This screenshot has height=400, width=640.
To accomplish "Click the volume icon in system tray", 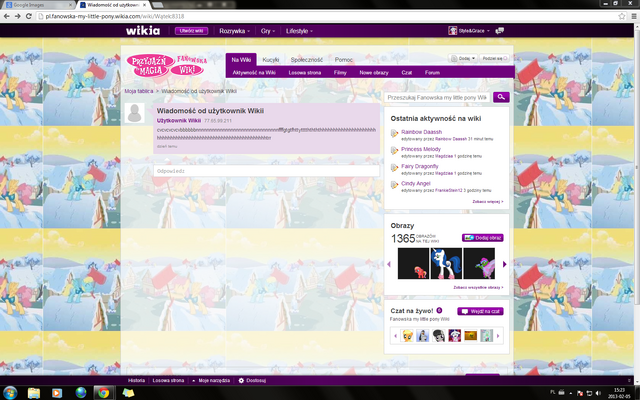I will pos(599,393).
